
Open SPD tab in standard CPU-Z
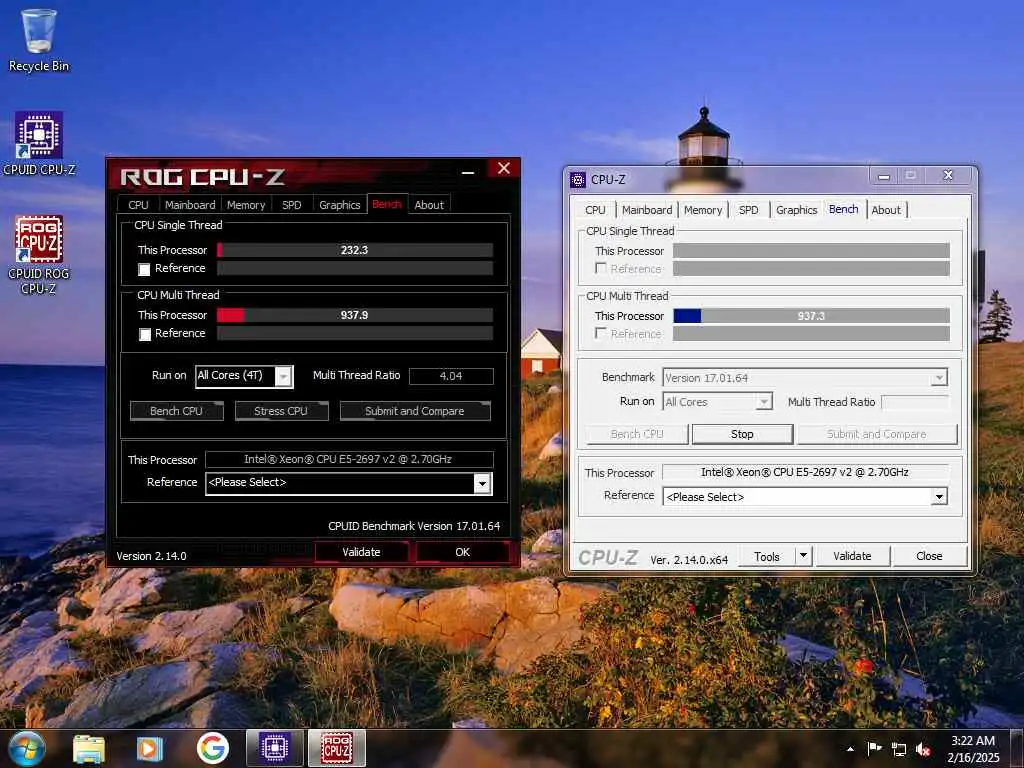click(x=748, y=210)
